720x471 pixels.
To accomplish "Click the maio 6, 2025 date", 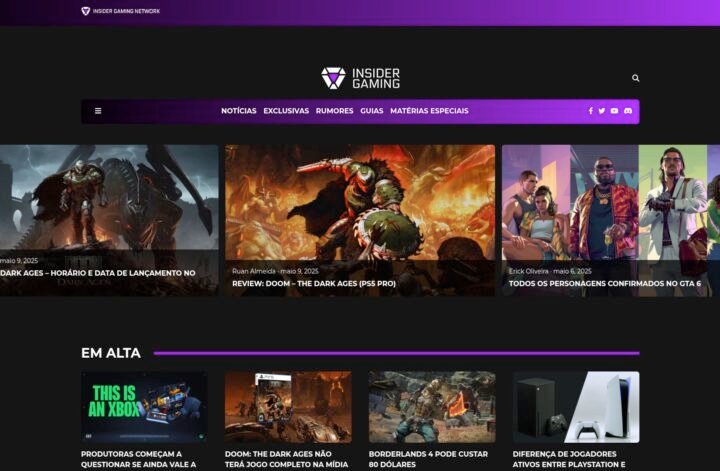I will 572,271.
